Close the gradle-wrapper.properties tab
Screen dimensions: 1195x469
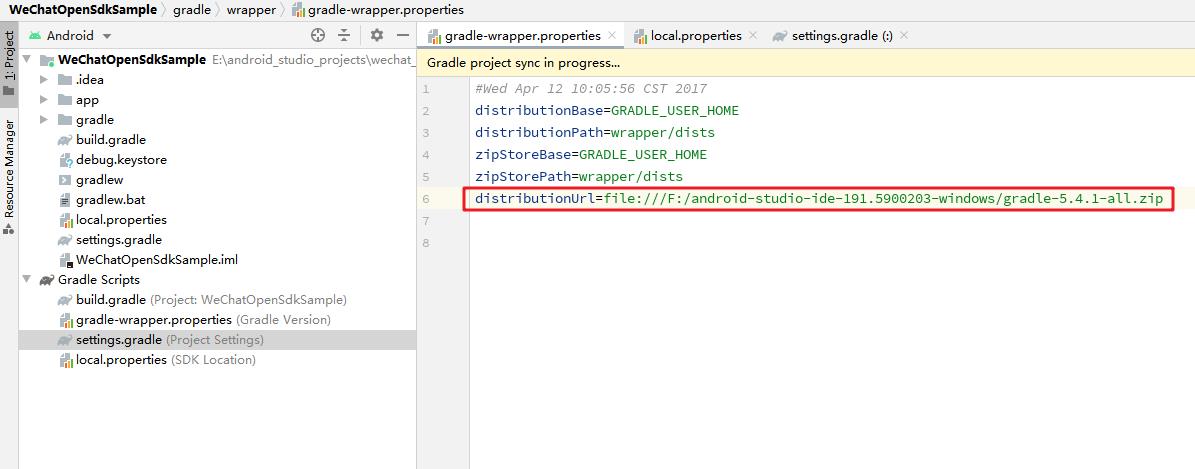(612, 35)
